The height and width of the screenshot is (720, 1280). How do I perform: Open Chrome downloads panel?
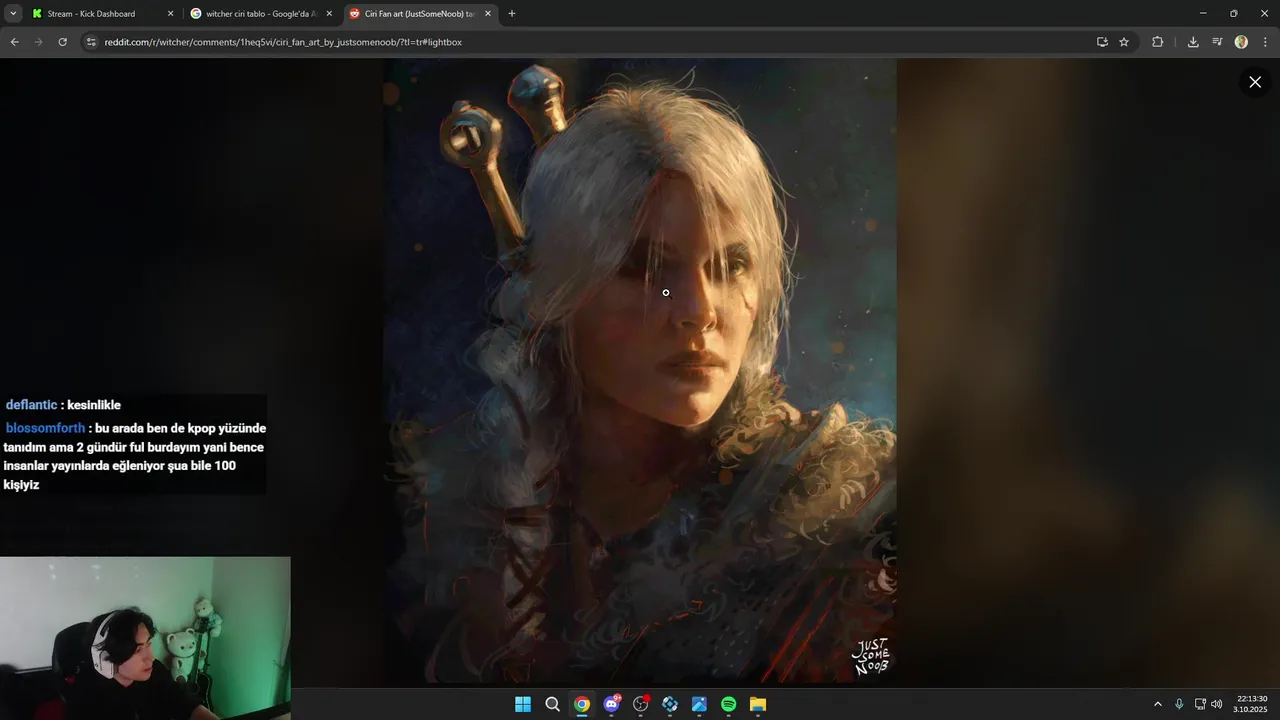pos(1193,42)
